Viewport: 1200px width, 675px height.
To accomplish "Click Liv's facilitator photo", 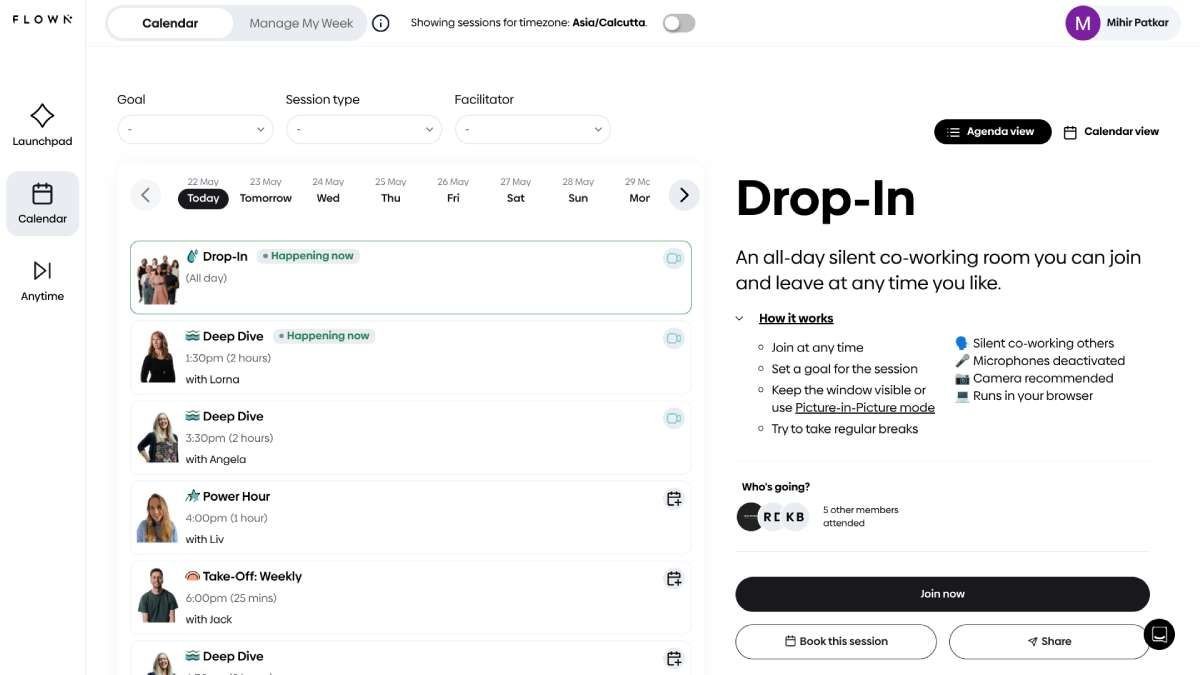I will (x=158, y=517).
